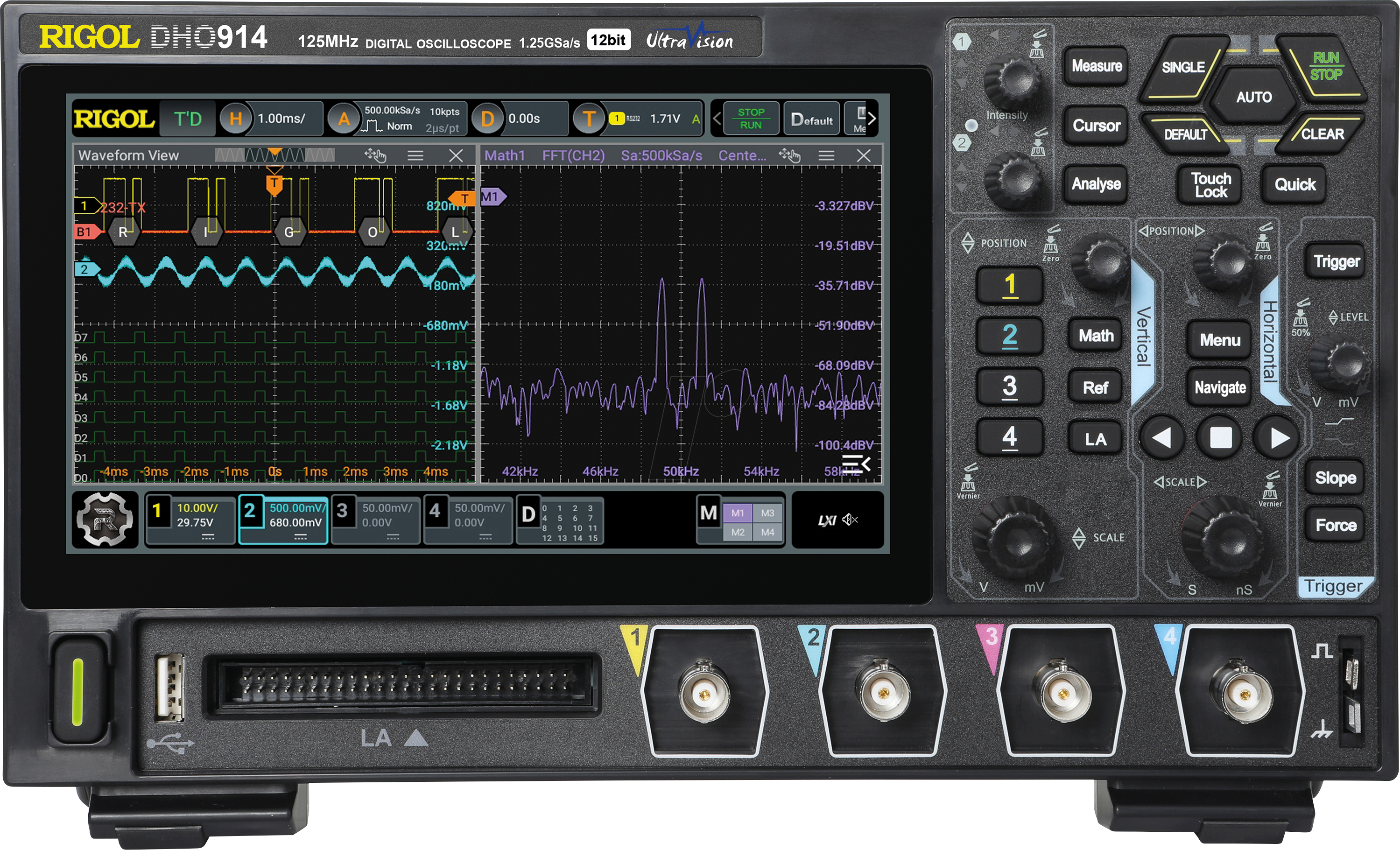
Task: Select the M4 math tab
Action: pos(767,533)
